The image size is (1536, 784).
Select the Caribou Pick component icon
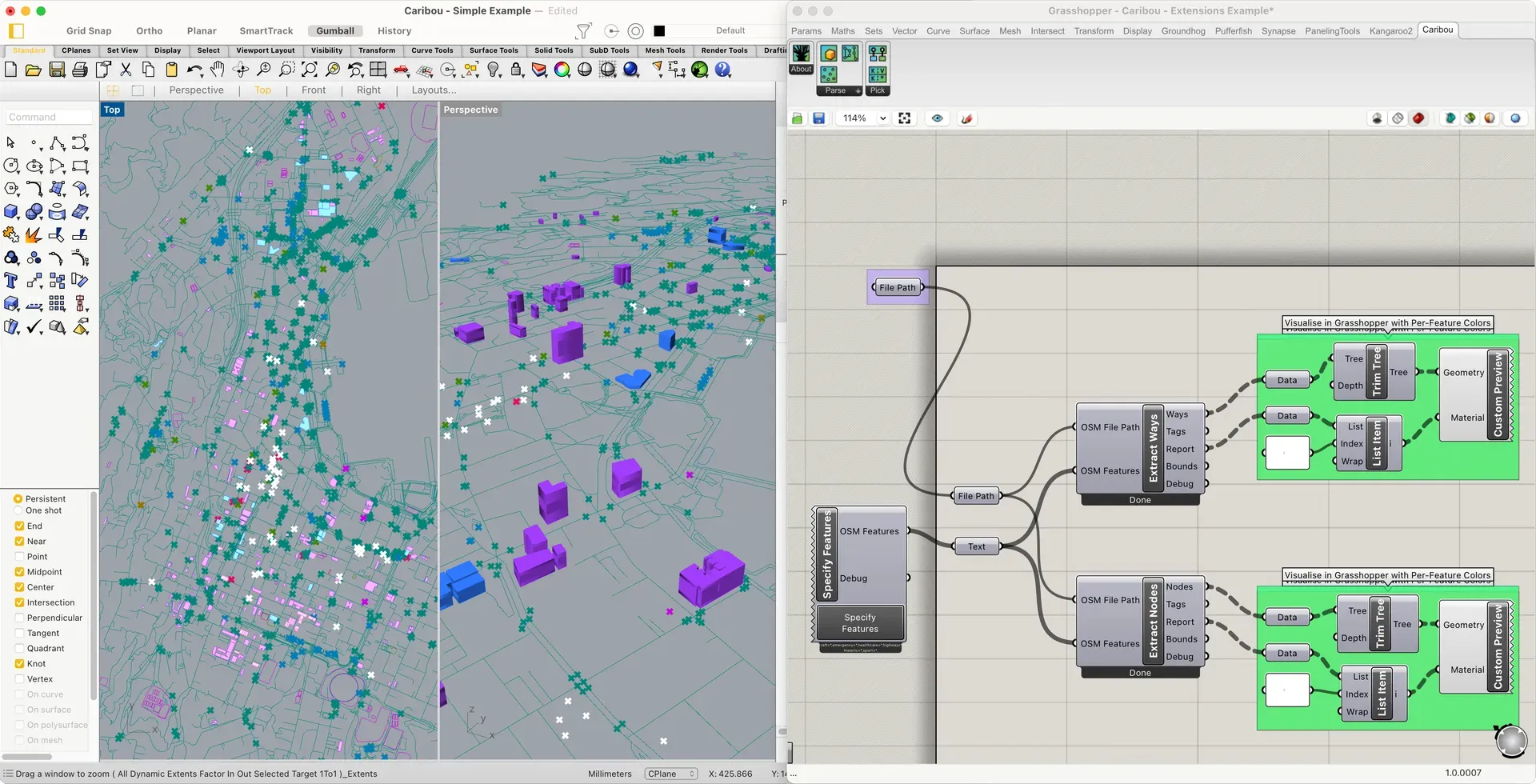(877, 55)
